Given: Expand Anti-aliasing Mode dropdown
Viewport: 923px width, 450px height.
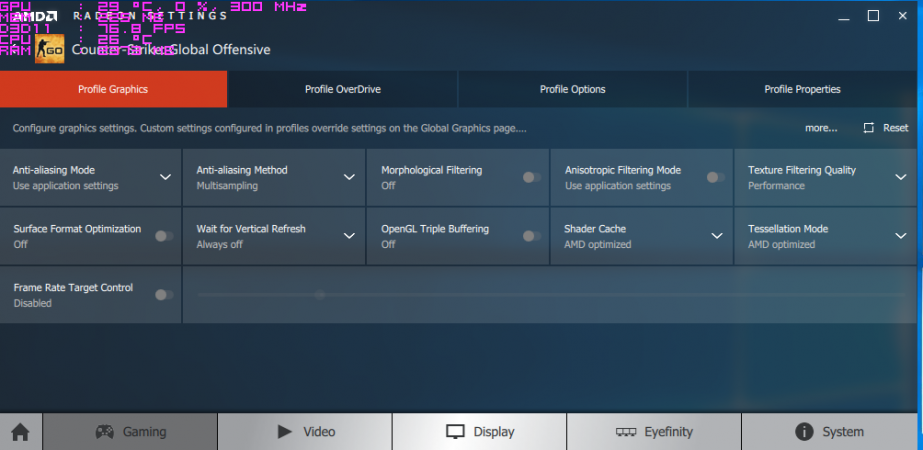Looking at the screenshot, I should pos(165,177).
